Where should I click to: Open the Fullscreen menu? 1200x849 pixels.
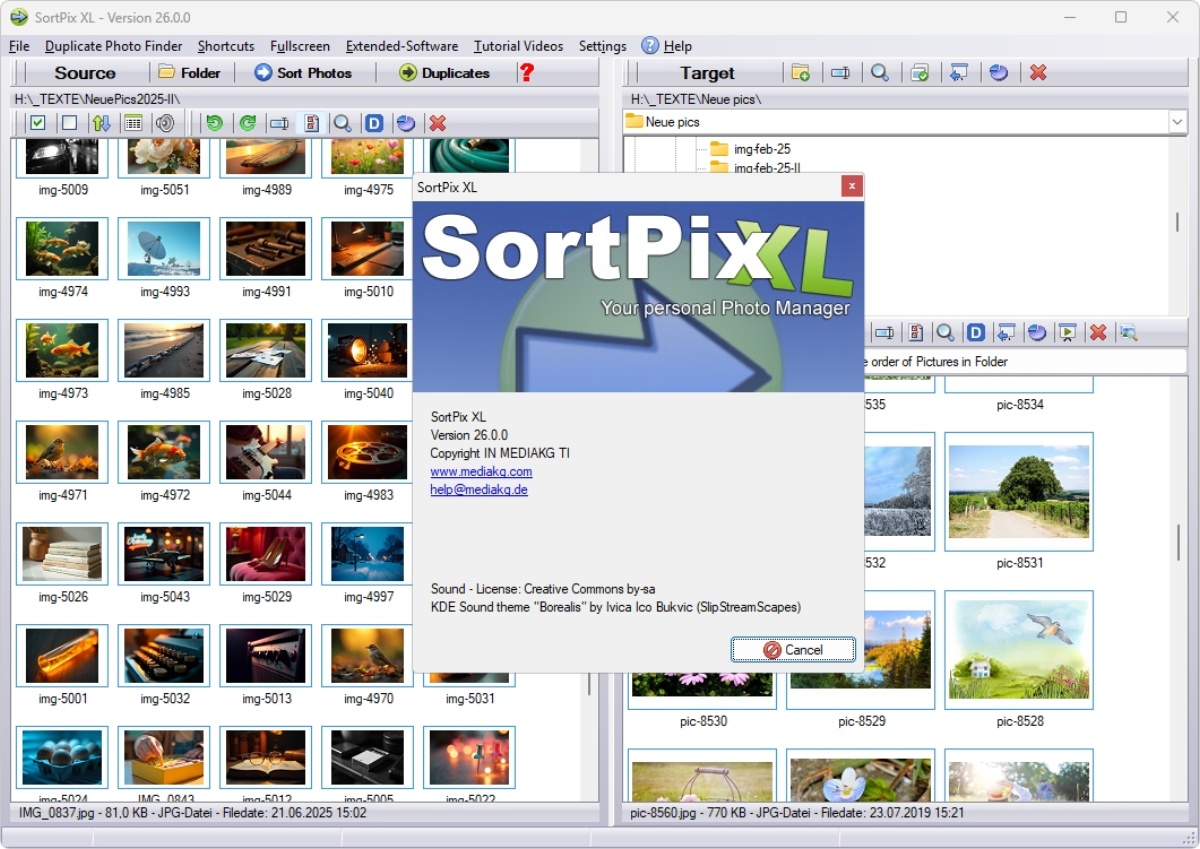(x=300, y=46)
